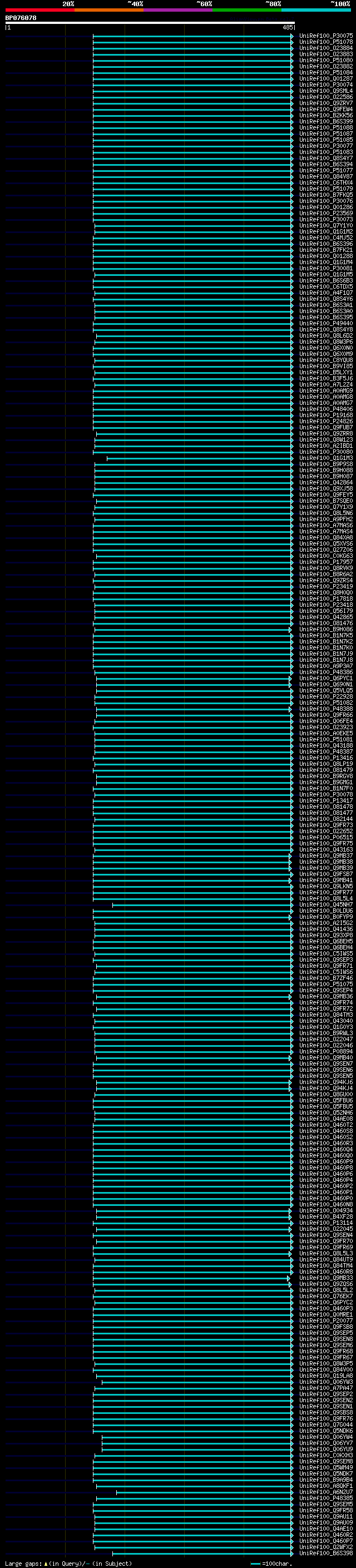356x1568 pixels.
Task: Select hit UniRef100_A9P3A7
Action: point(326,666)
